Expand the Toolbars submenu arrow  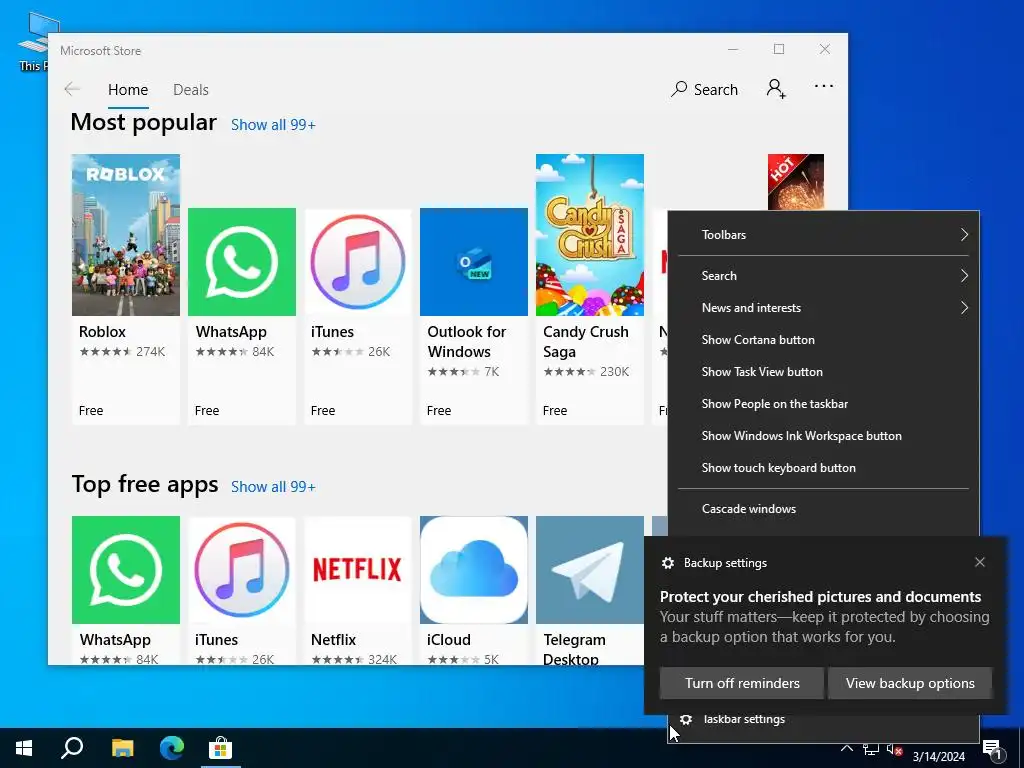click(x=964, y=234)
